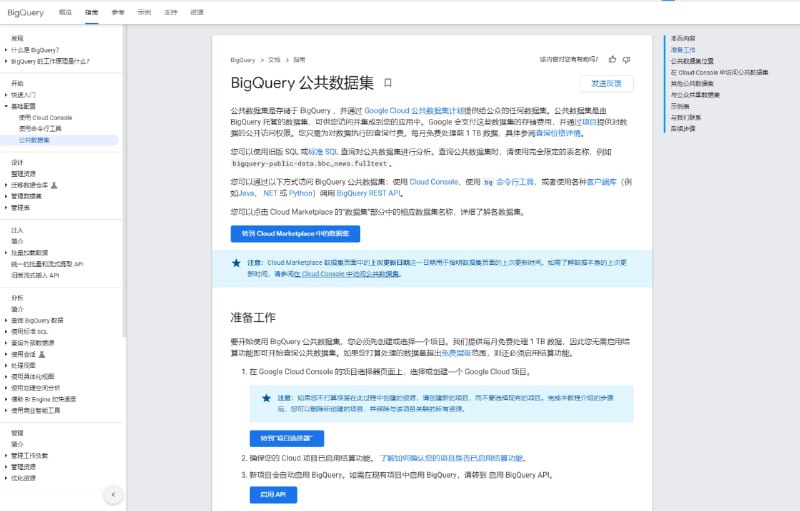Click the thumbs-down not helpful icon
The image size is (800, 511).
tap(627, 60)
